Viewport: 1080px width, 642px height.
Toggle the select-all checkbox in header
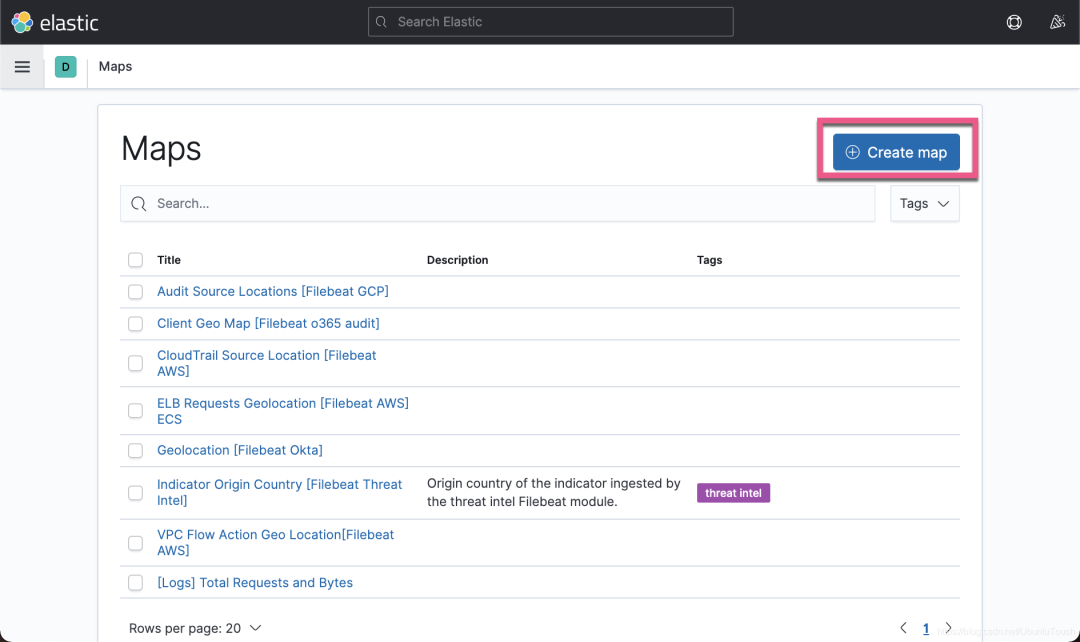coord(136,260)
